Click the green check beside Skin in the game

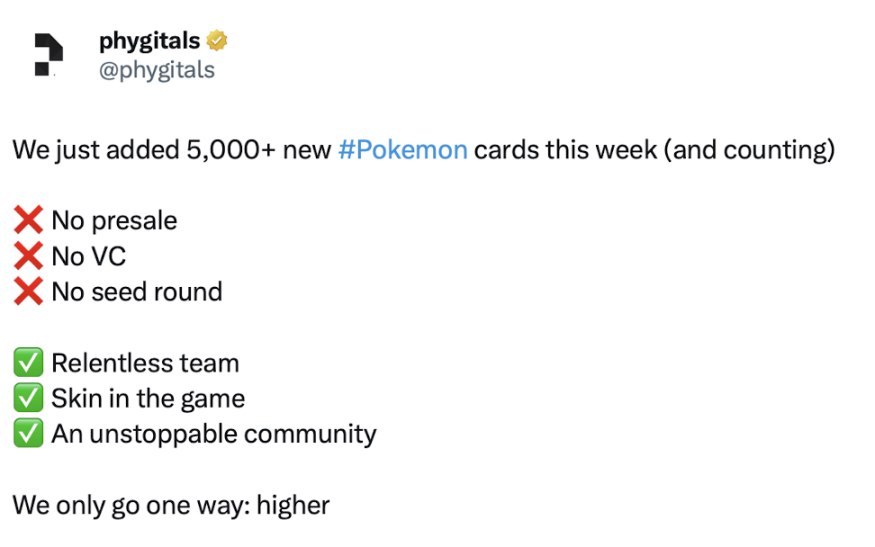tap(28, 398)
